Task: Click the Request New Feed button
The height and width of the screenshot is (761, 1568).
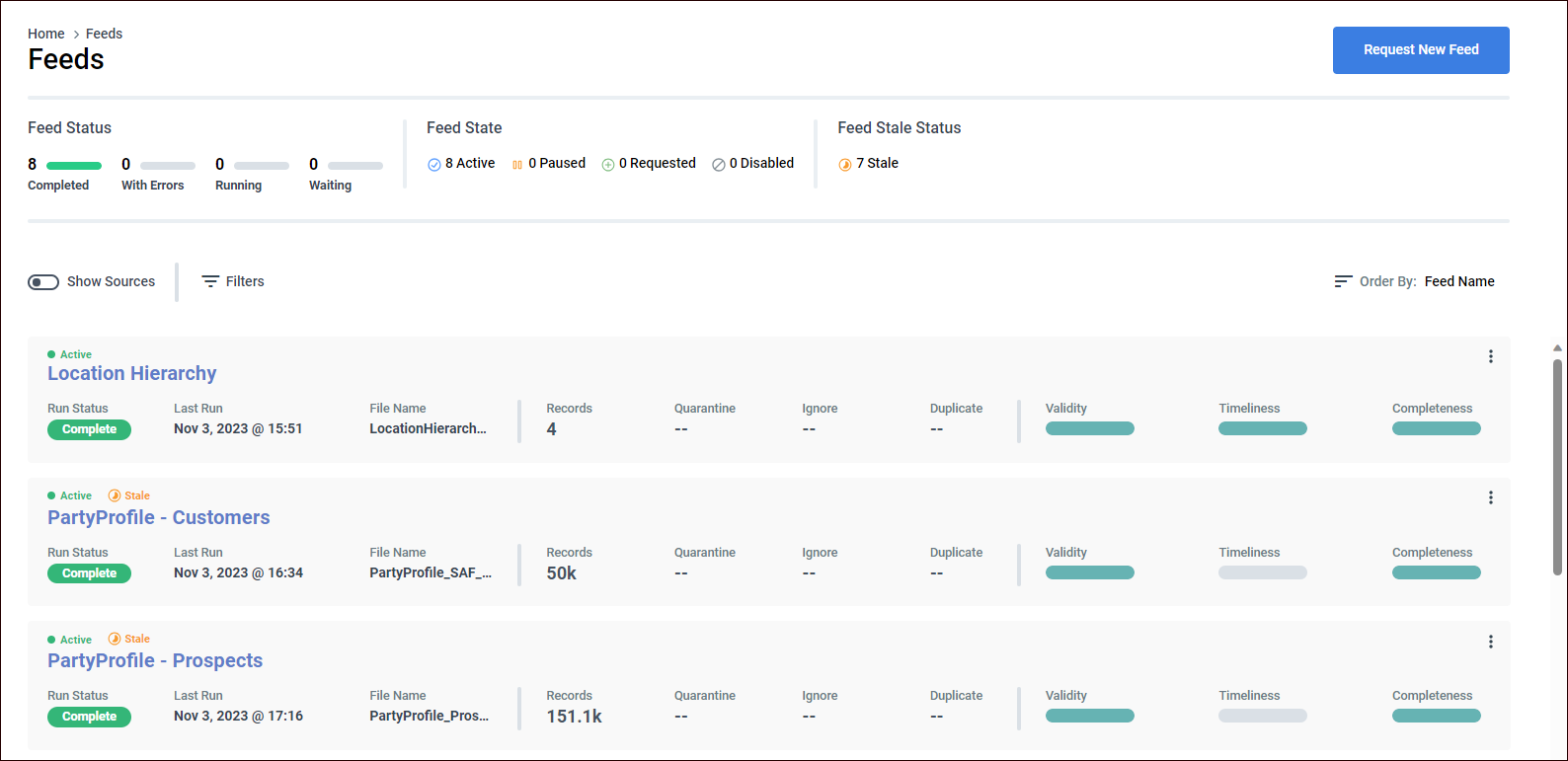Action: [x=1420, y=50]
